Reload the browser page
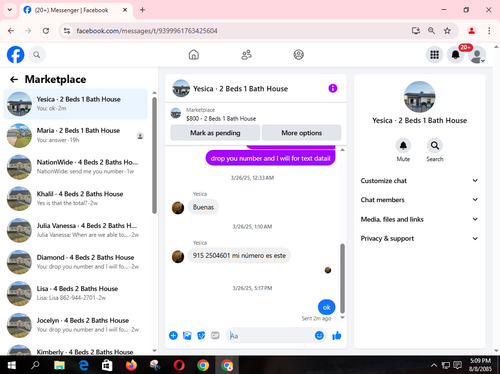The width and height of the screenshot is (500, 374). (46, 31)
